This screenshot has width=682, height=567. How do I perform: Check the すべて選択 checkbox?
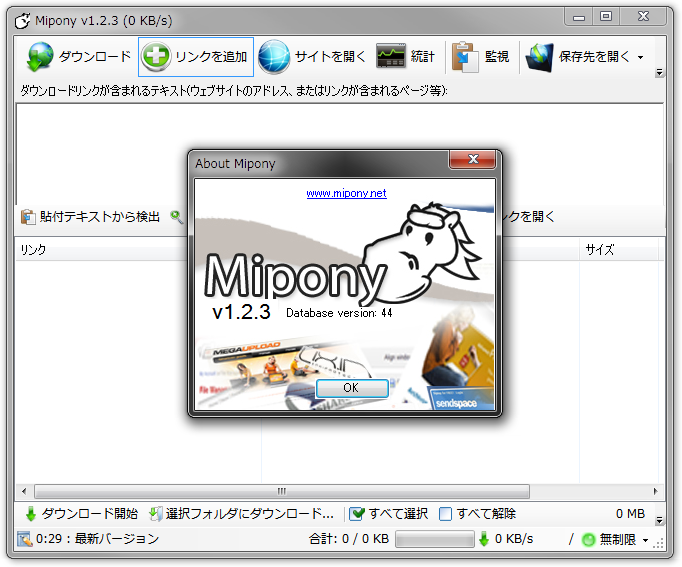[x=358, y=514]
